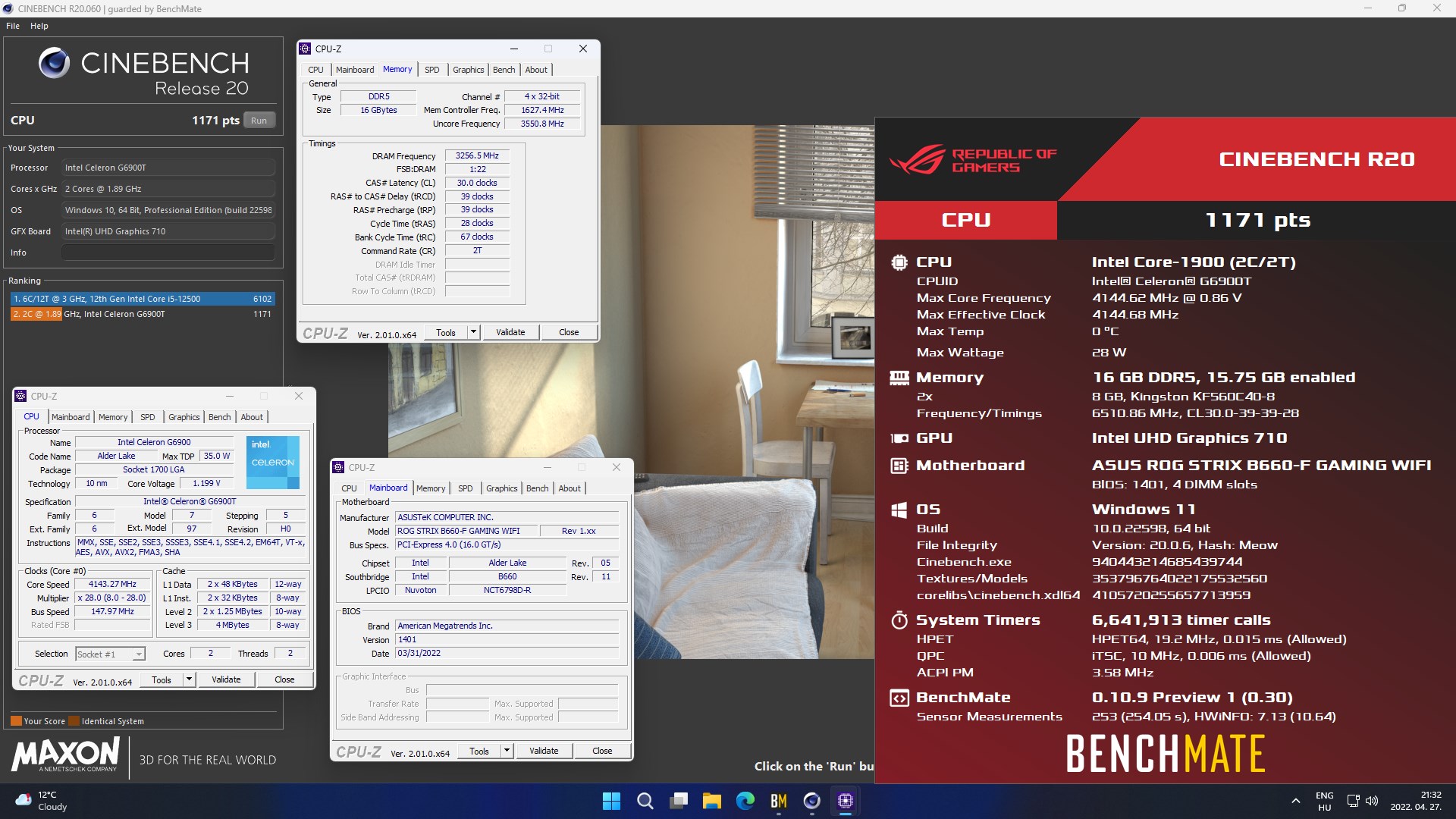Show hidden system tray icons
The image size is (1456, 819).
1296,801
